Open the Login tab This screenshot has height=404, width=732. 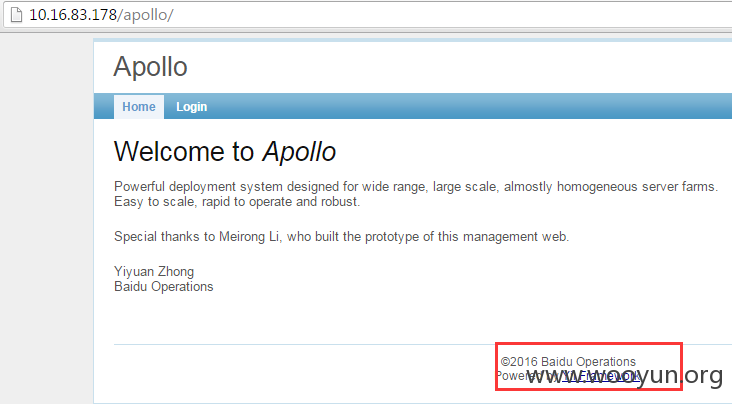191,107
